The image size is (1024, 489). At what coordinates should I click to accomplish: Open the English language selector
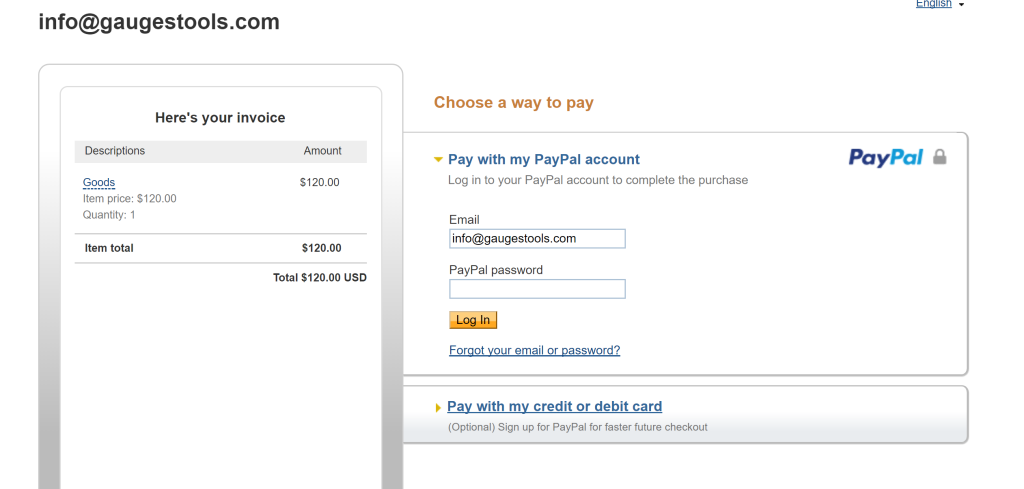[933, 4]
